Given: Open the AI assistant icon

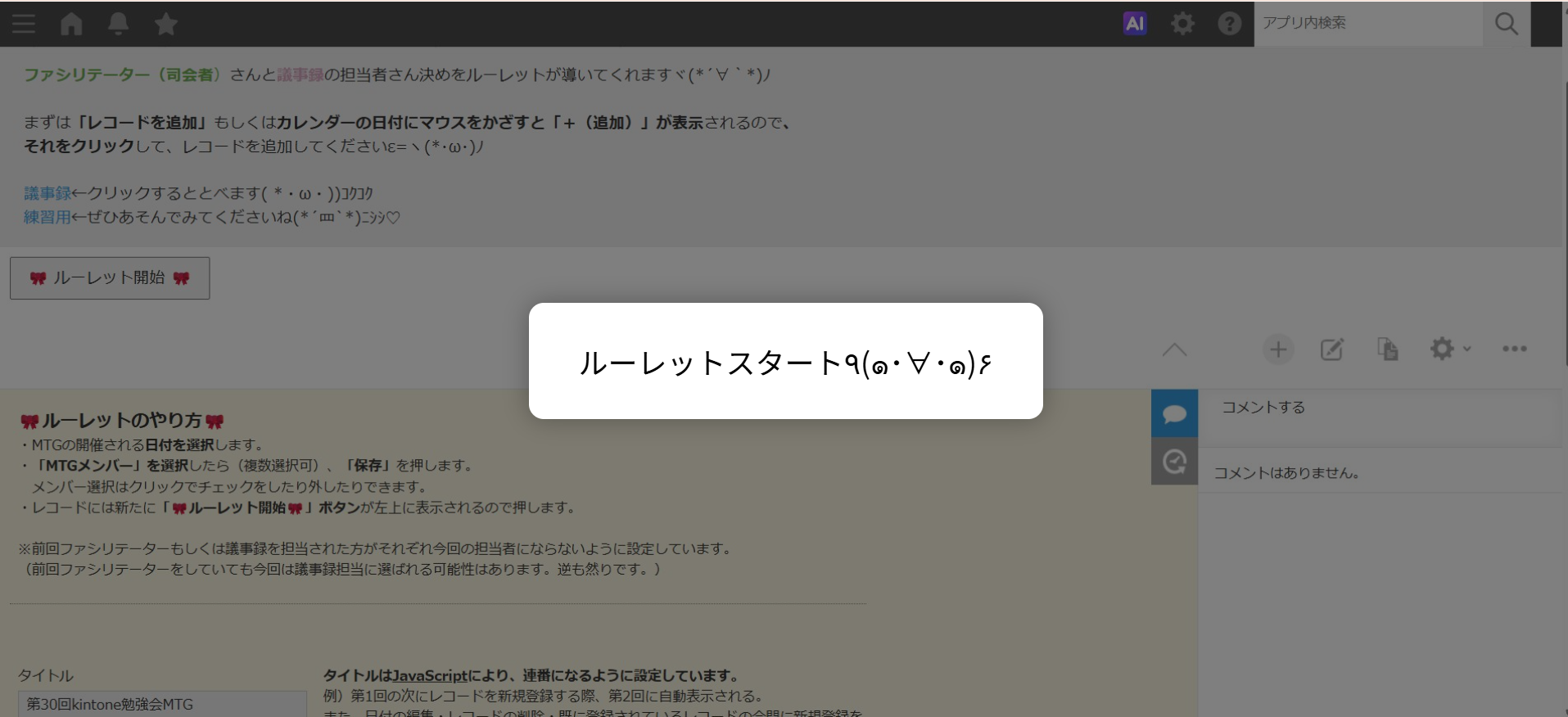Looking at the screenshot, I should coord(1135,24).
